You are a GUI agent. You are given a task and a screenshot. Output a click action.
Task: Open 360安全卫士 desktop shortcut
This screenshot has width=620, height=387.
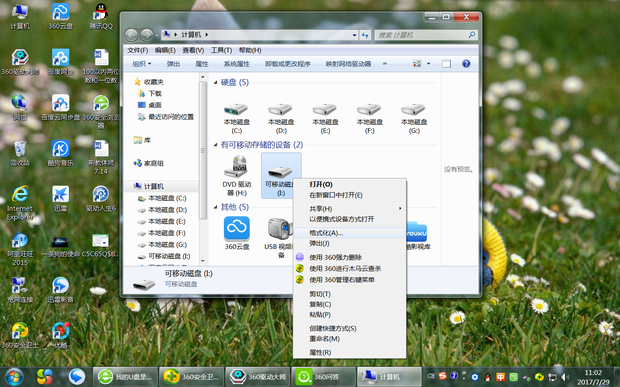[20, 335]
